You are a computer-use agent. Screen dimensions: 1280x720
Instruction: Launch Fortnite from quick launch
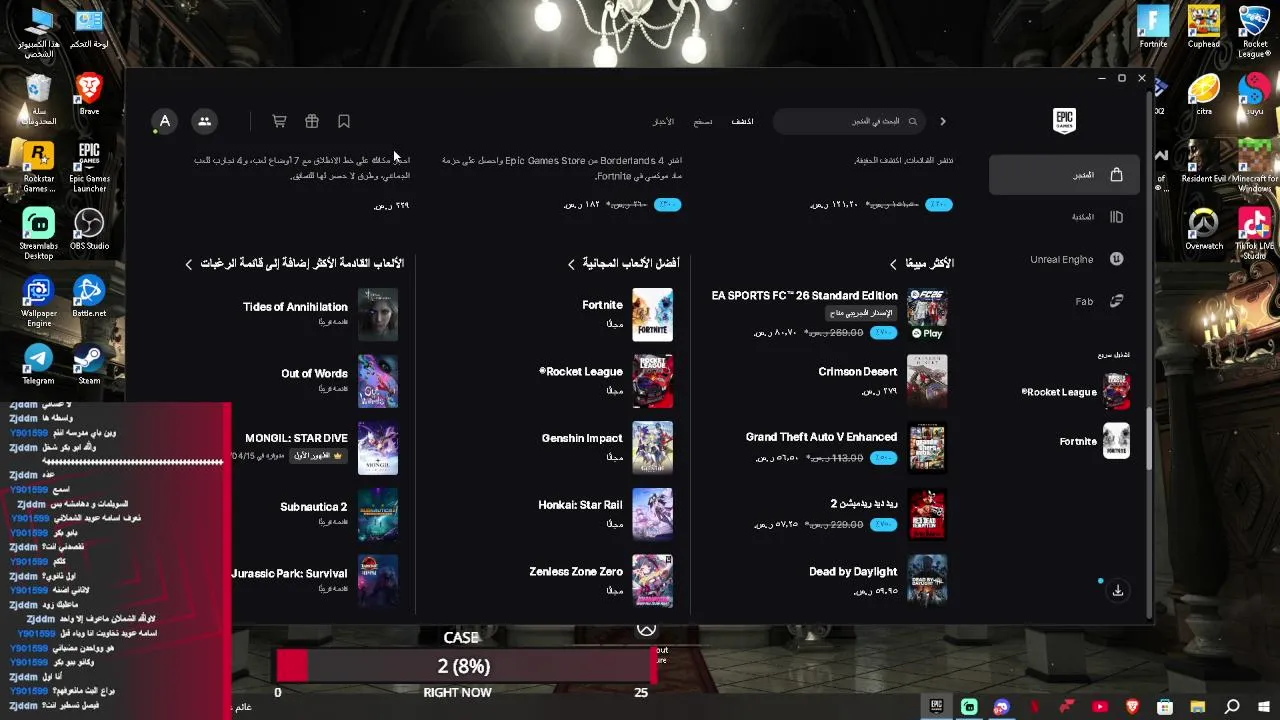(1094, 441)
